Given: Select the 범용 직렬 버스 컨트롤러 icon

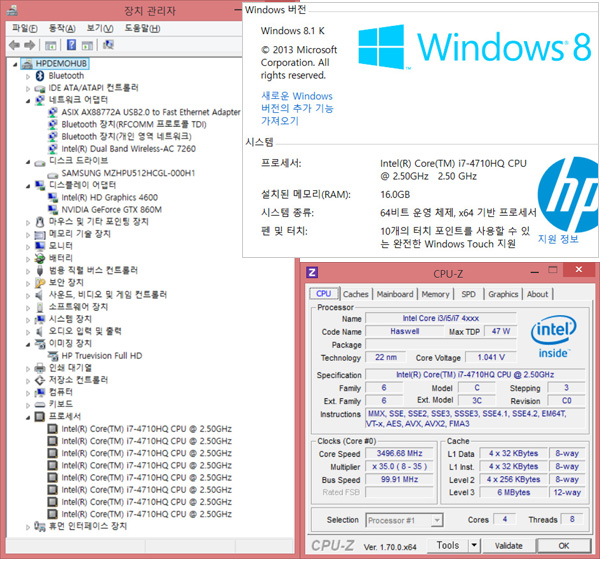Looking at the screenshot, I should coord(40,271).
